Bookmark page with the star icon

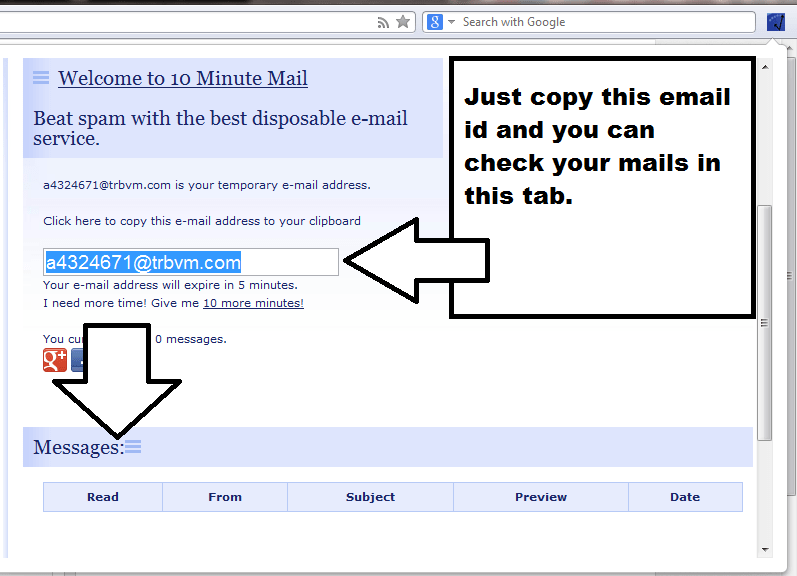[x=403, y=22]
